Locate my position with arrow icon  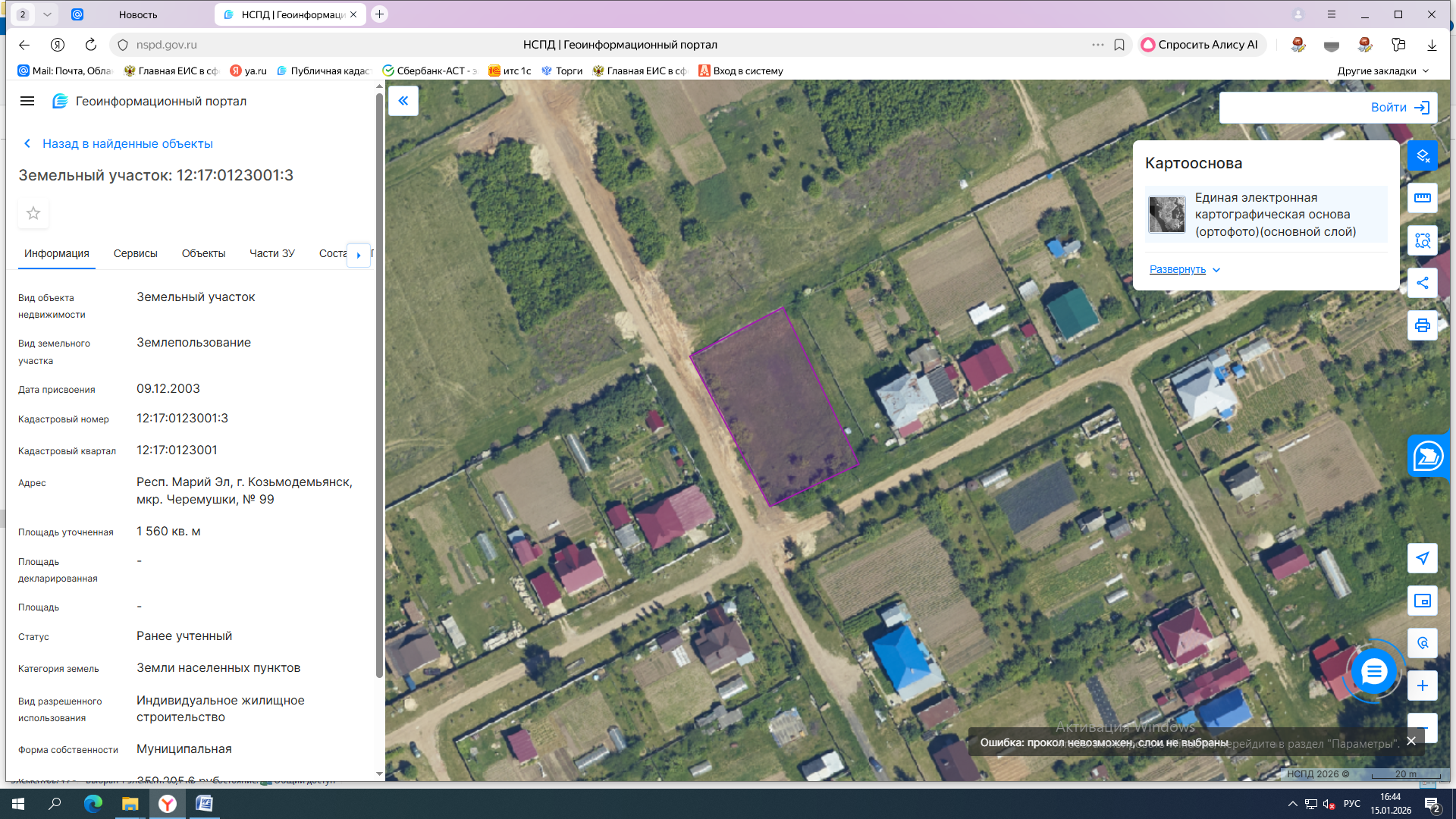(1422, 559)
